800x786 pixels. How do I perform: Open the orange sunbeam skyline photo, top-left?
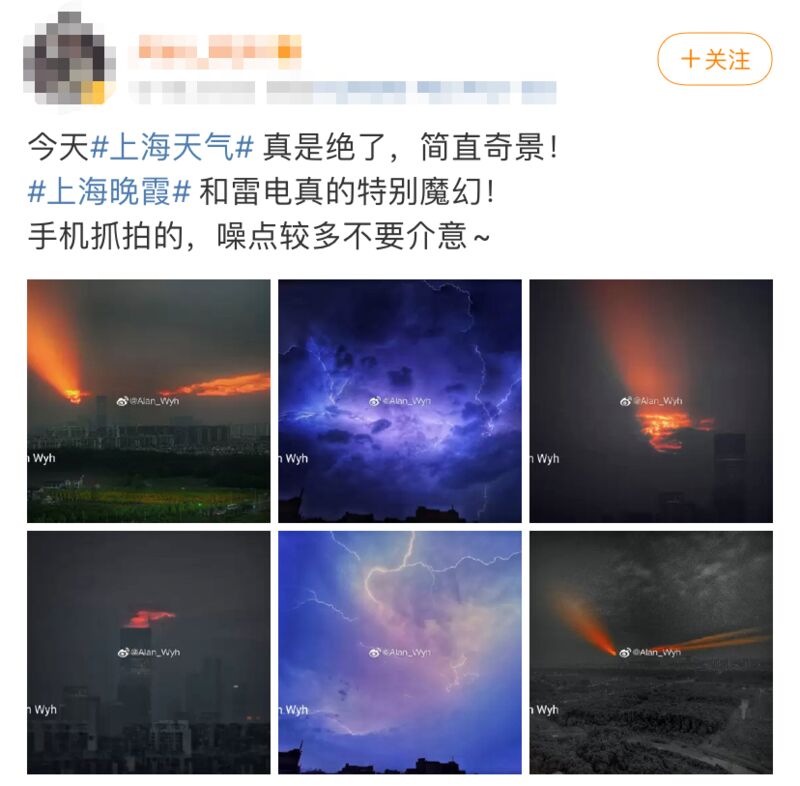[148, 401]
